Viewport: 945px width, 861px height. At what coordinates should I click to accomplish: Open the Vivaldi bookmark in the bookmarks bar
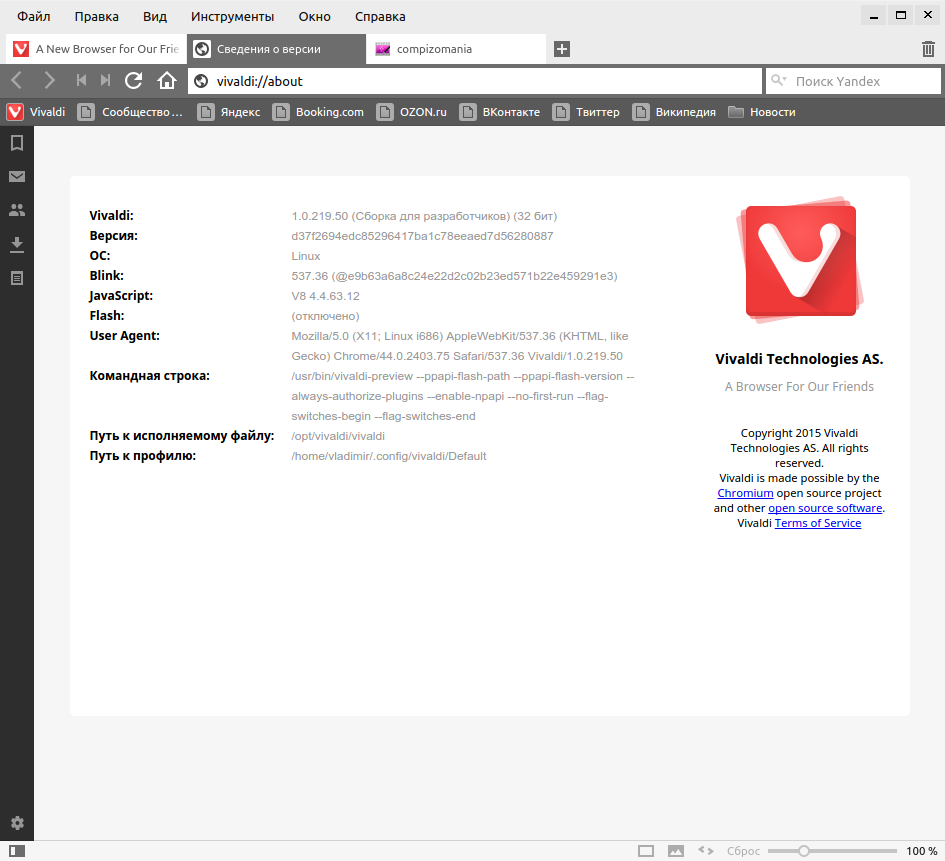(x=36, y=112)
